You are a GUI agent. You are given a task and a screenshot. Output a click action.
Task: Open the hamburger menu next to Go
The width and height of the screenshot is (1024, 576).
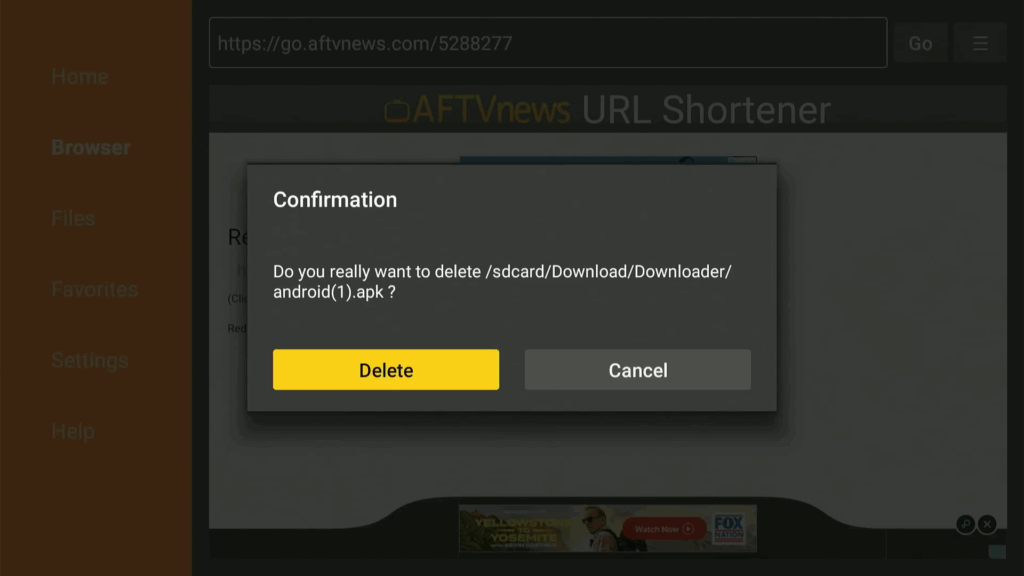[x=980, y=43]
